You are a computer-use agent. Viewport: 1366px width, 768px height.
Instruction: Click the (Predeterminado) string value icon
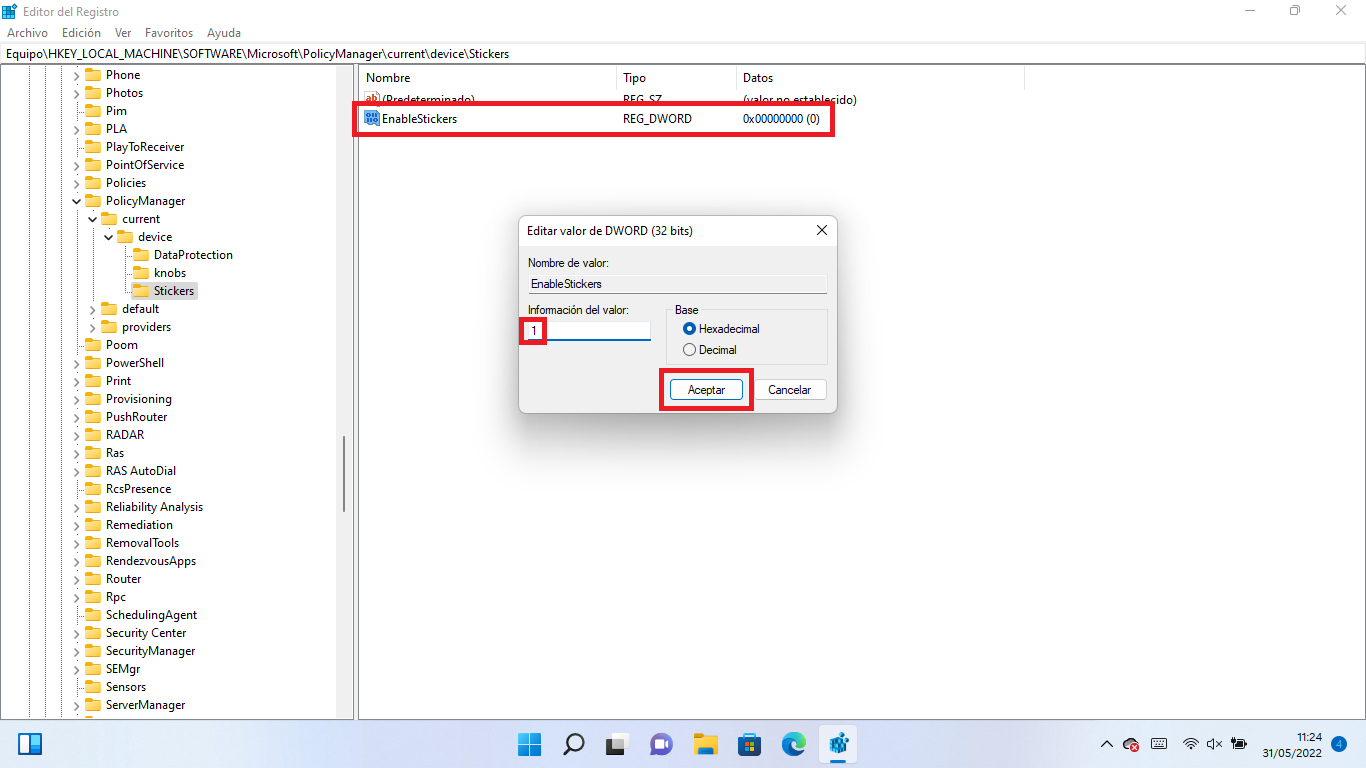click(x=372, y=99)
